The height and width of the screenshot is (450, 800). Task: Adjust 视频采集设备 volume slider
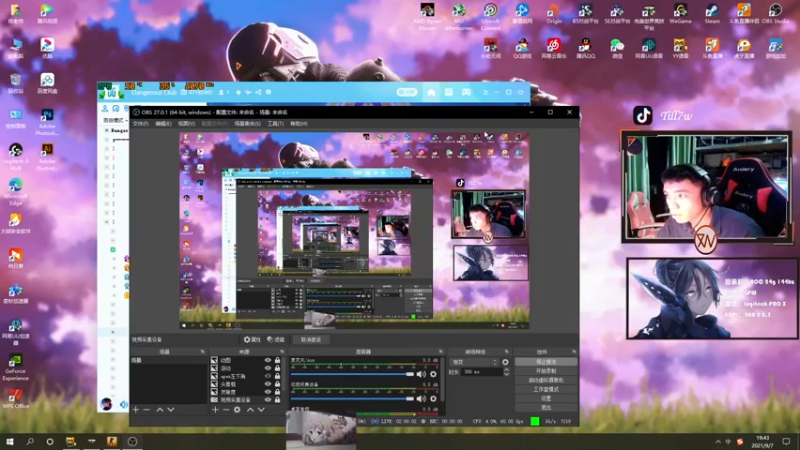click(x=353, y=398)
